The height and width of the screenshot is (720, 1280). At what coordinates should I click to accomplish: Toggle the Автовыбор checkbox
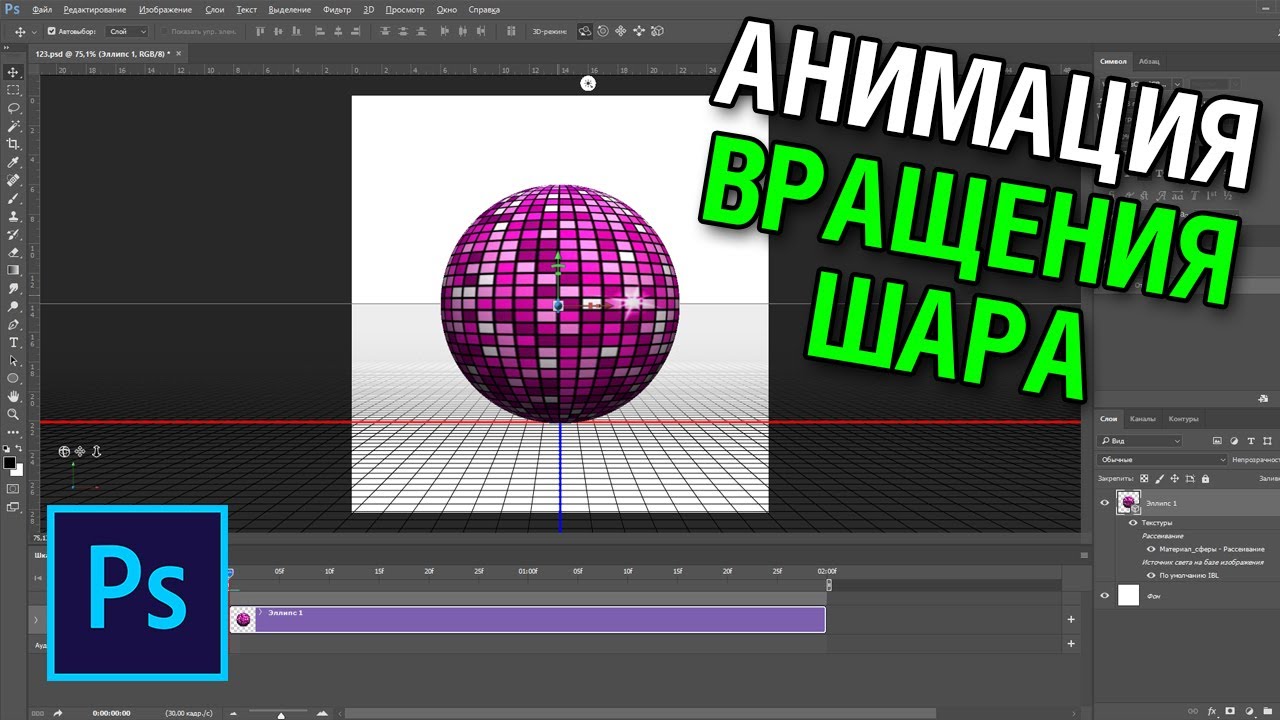tap(52, 31)
